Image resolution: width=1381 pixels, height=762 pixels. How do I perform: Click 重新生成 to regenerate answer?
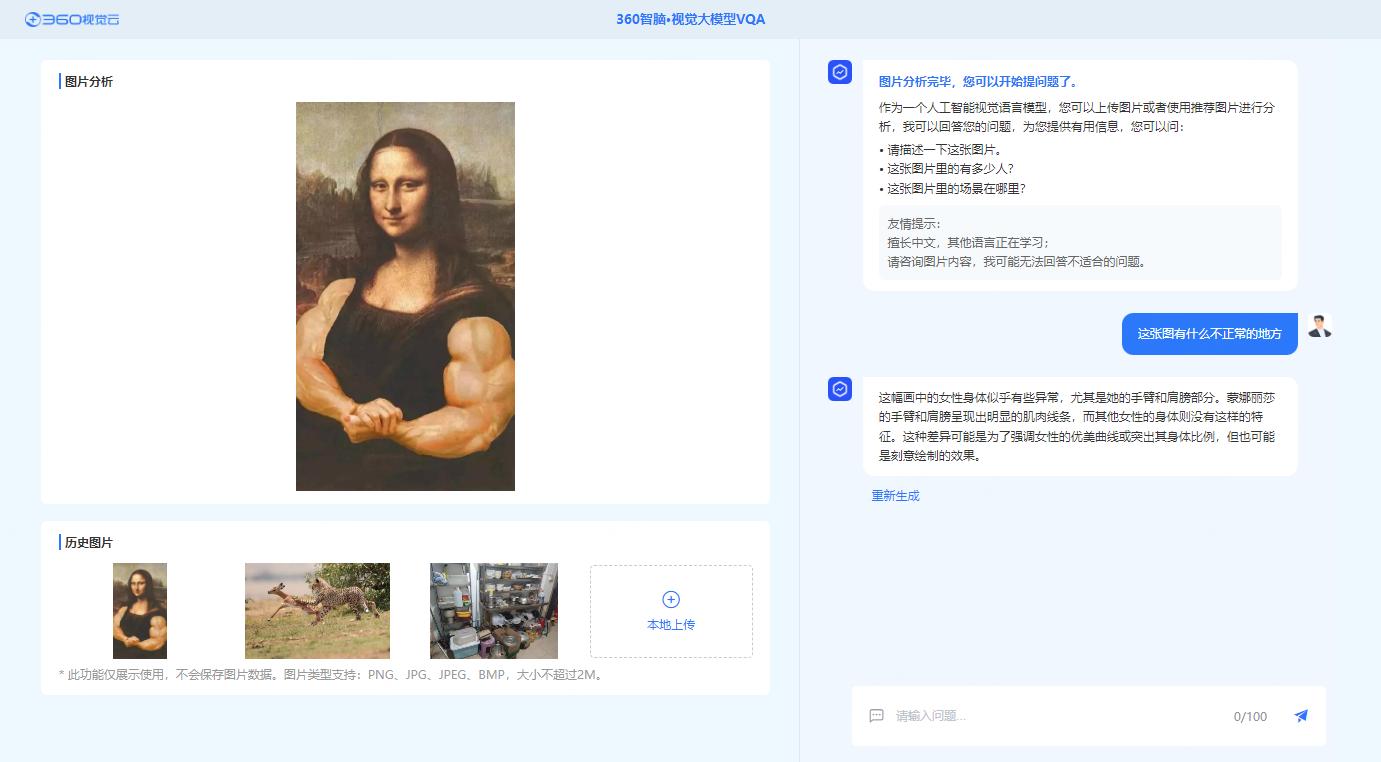coord(895,496)
